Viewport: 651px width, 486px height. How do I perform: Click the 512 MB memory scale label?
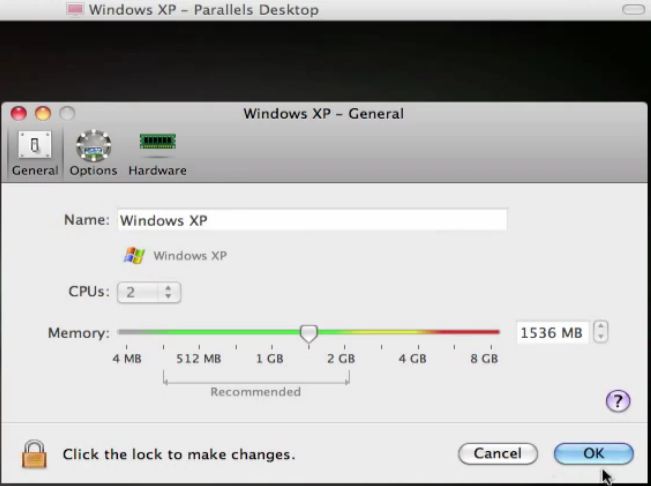point(198,358)
